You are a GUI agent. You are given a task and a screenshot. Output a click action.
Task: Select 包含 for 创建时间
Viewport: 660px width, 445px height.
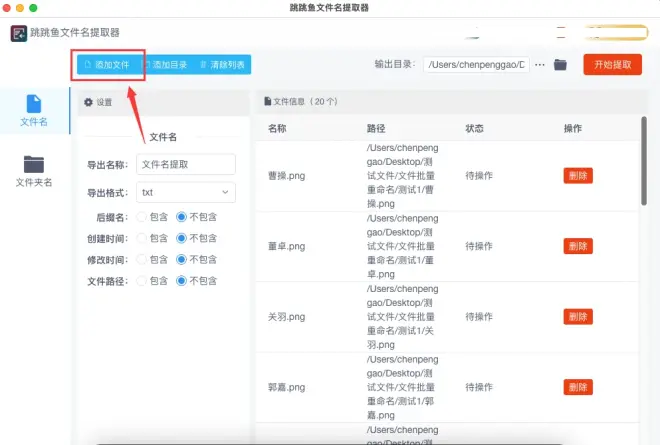(x=142, y=238)
